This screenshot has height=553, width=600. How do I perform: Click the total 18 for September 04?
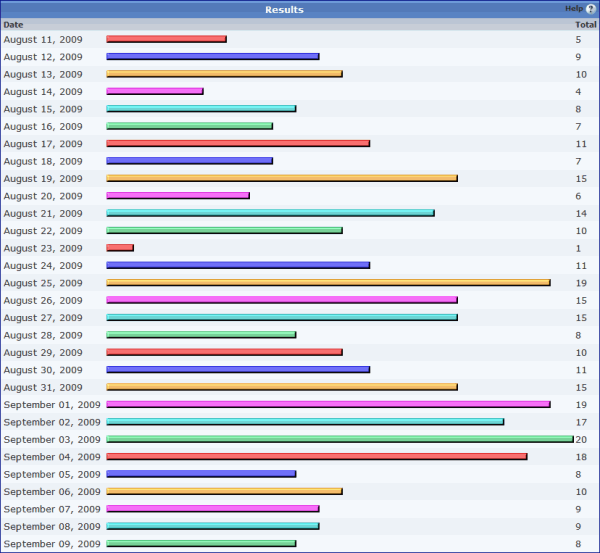581,457
